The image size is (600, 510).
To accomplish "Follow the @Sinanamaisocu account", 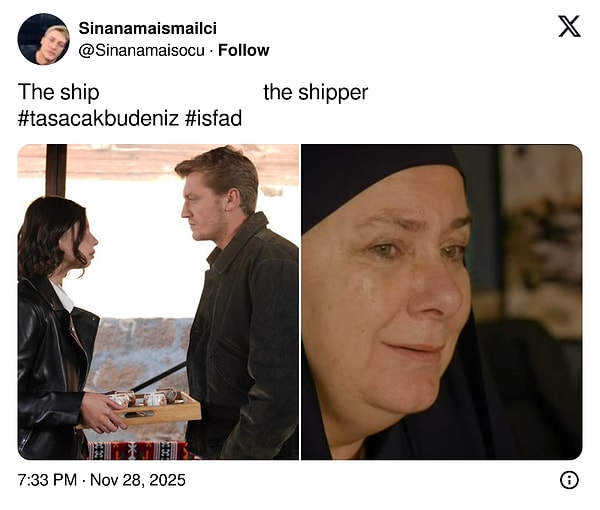I will (x=243, y=50).
